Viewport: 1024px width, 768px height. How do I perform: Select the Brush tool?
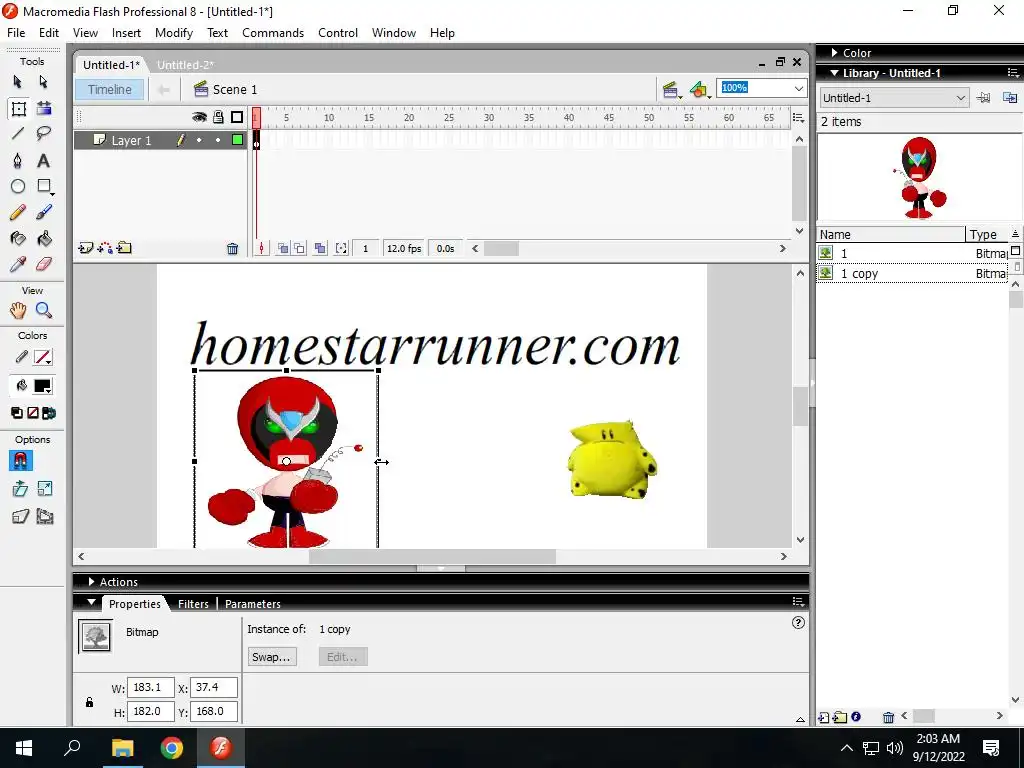click(44, 212)
